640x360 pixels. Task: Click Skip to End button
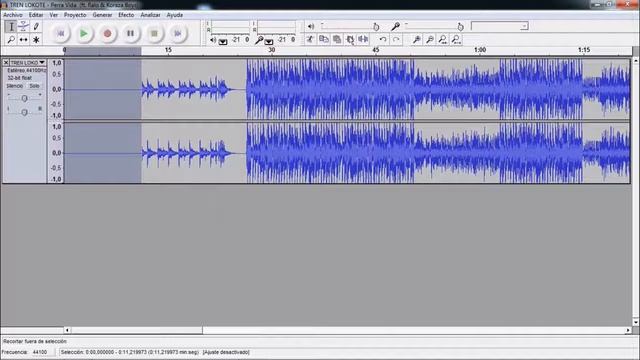click(178, 33)
